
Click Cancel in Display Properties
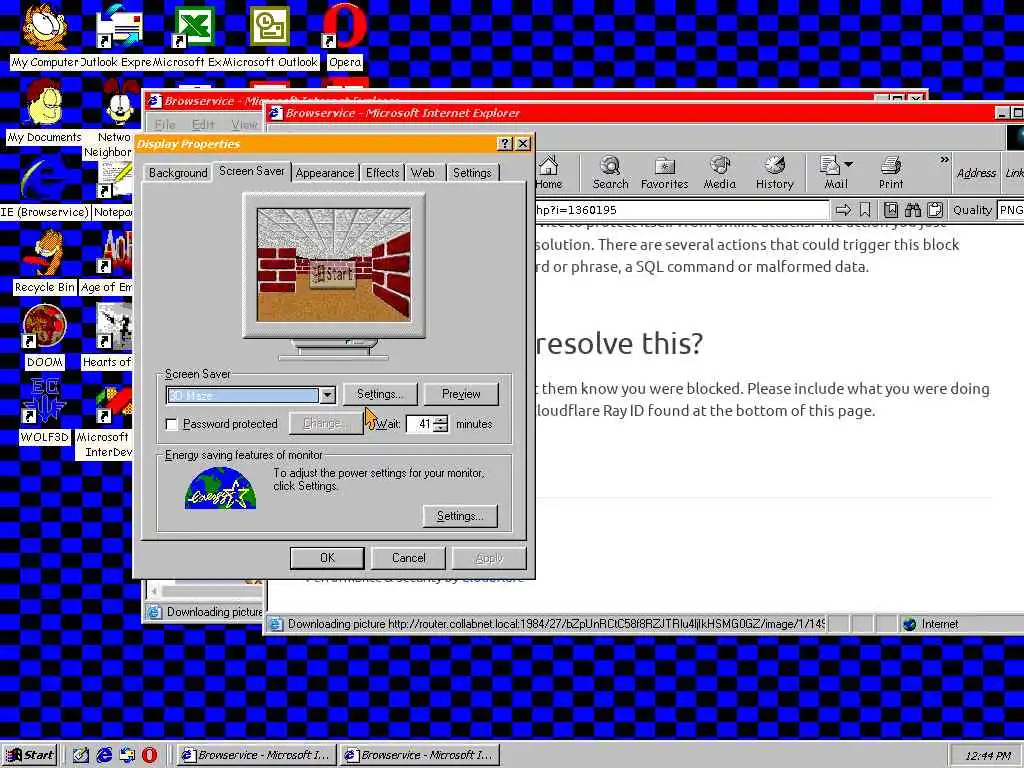coord(409,558)
